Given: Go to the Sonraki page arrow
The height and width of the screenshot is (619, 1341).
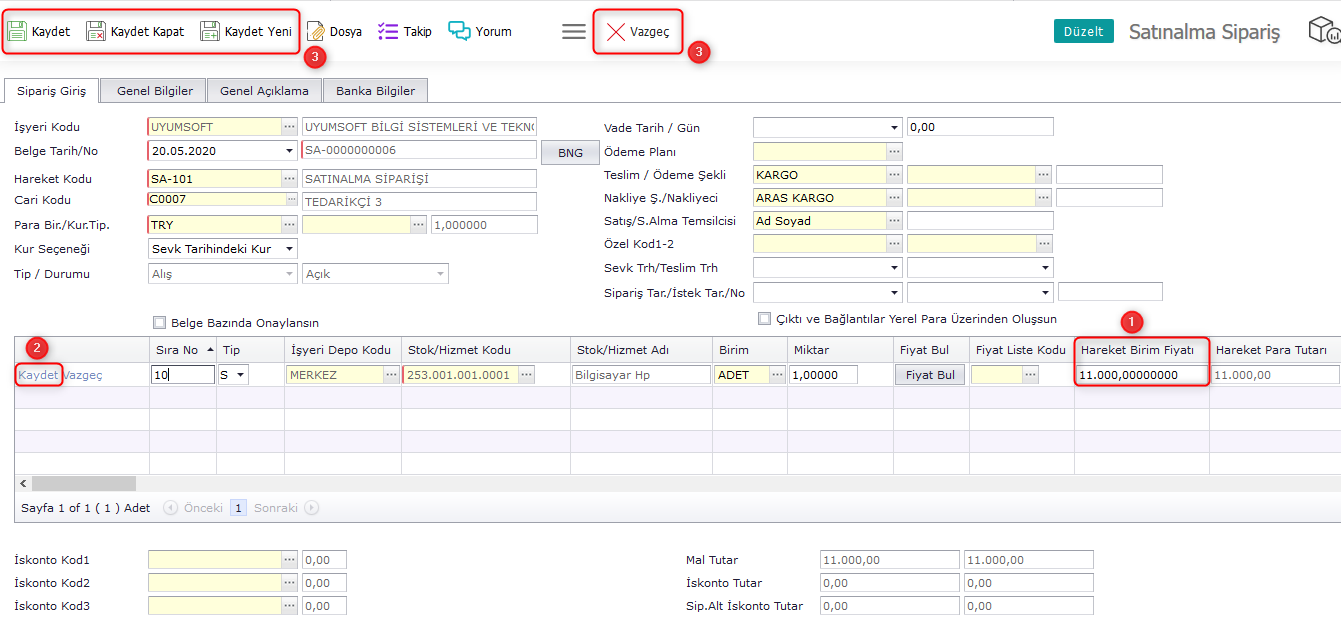Looking at the screenshot, I should pos(312,508).
